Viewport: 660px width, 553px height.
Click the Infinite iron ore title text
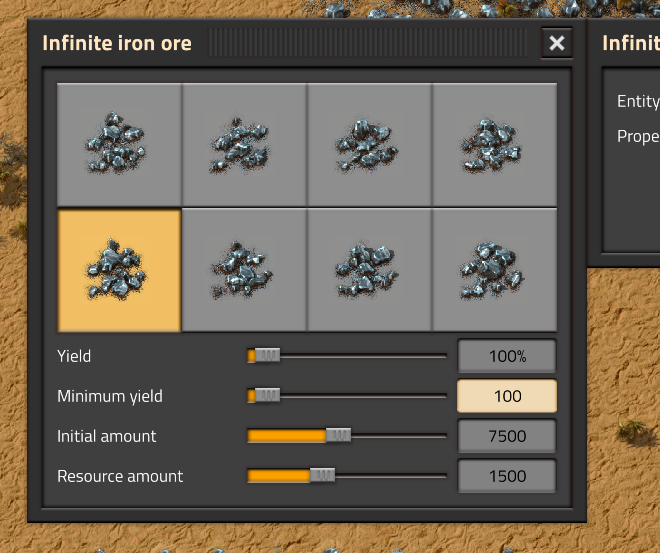(x=117, y=43)
